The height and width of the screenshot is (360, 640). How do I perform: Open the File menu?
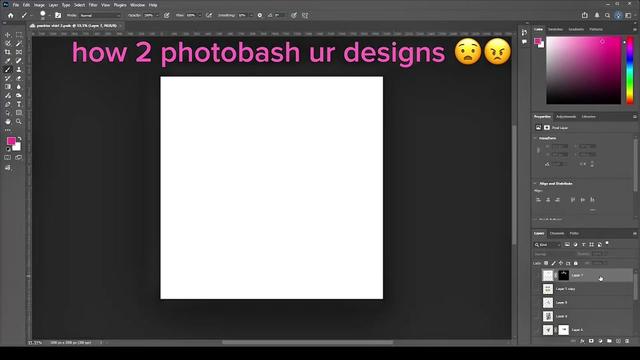click(x=16, y=5)
